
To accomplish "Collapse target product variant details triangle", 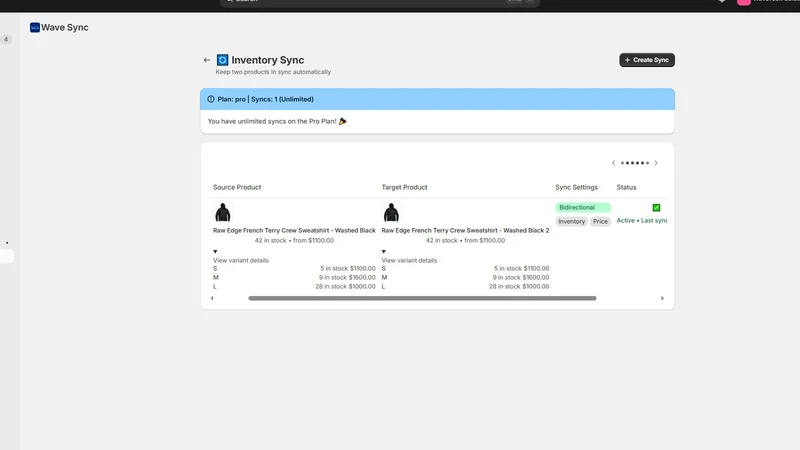I will 384,252.
